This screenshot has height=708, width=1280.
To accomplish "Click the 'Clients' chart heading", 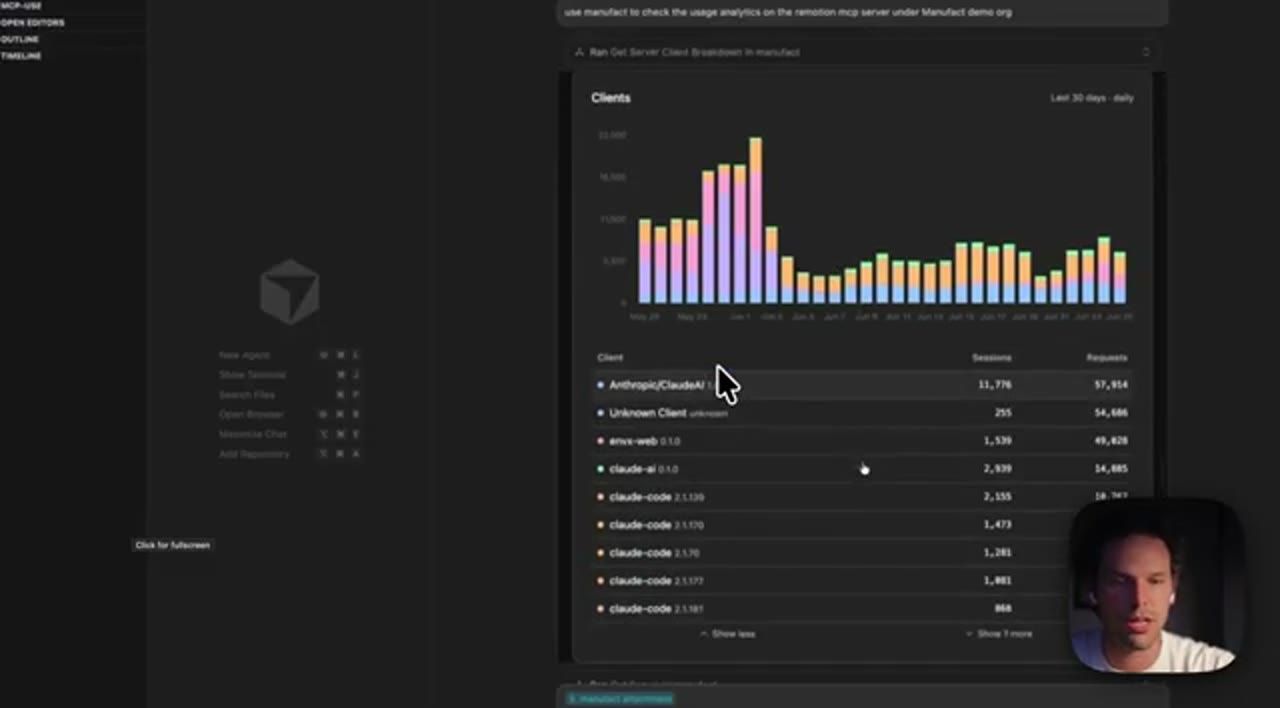I will (x=610, y=98).
